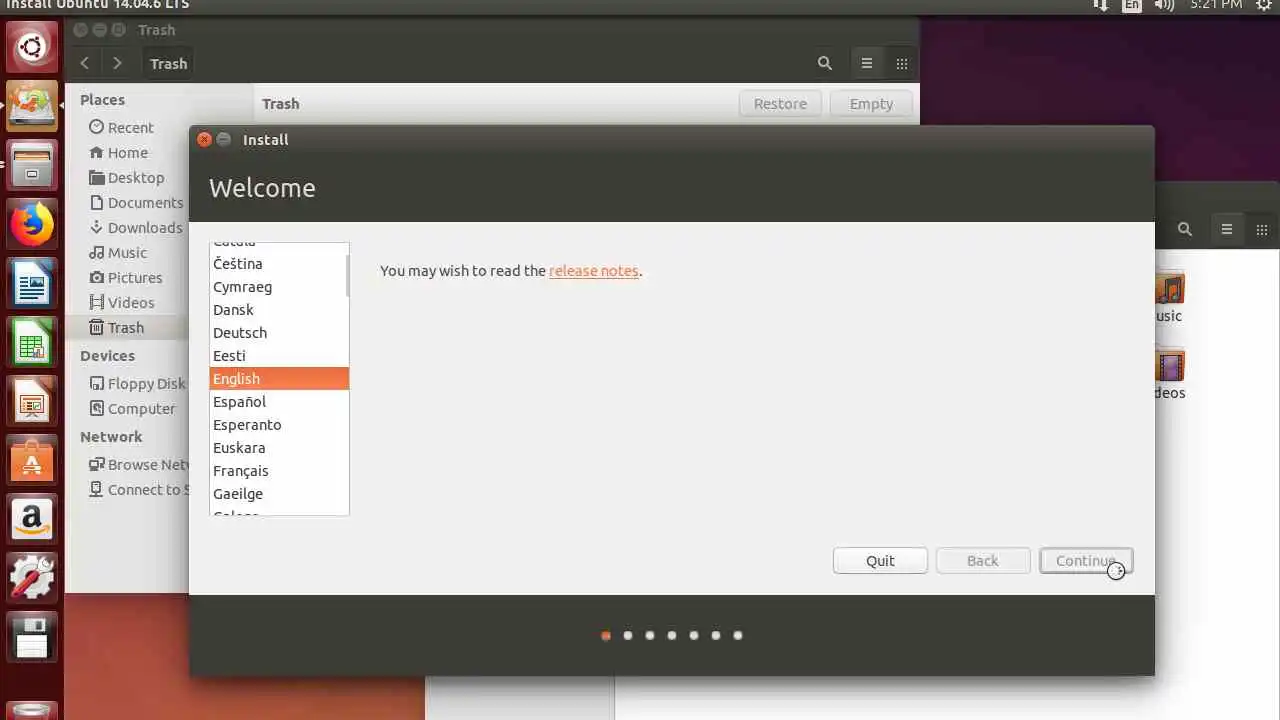Select Gaeilge in language list

pyautogui.click(x=278, y=494)
